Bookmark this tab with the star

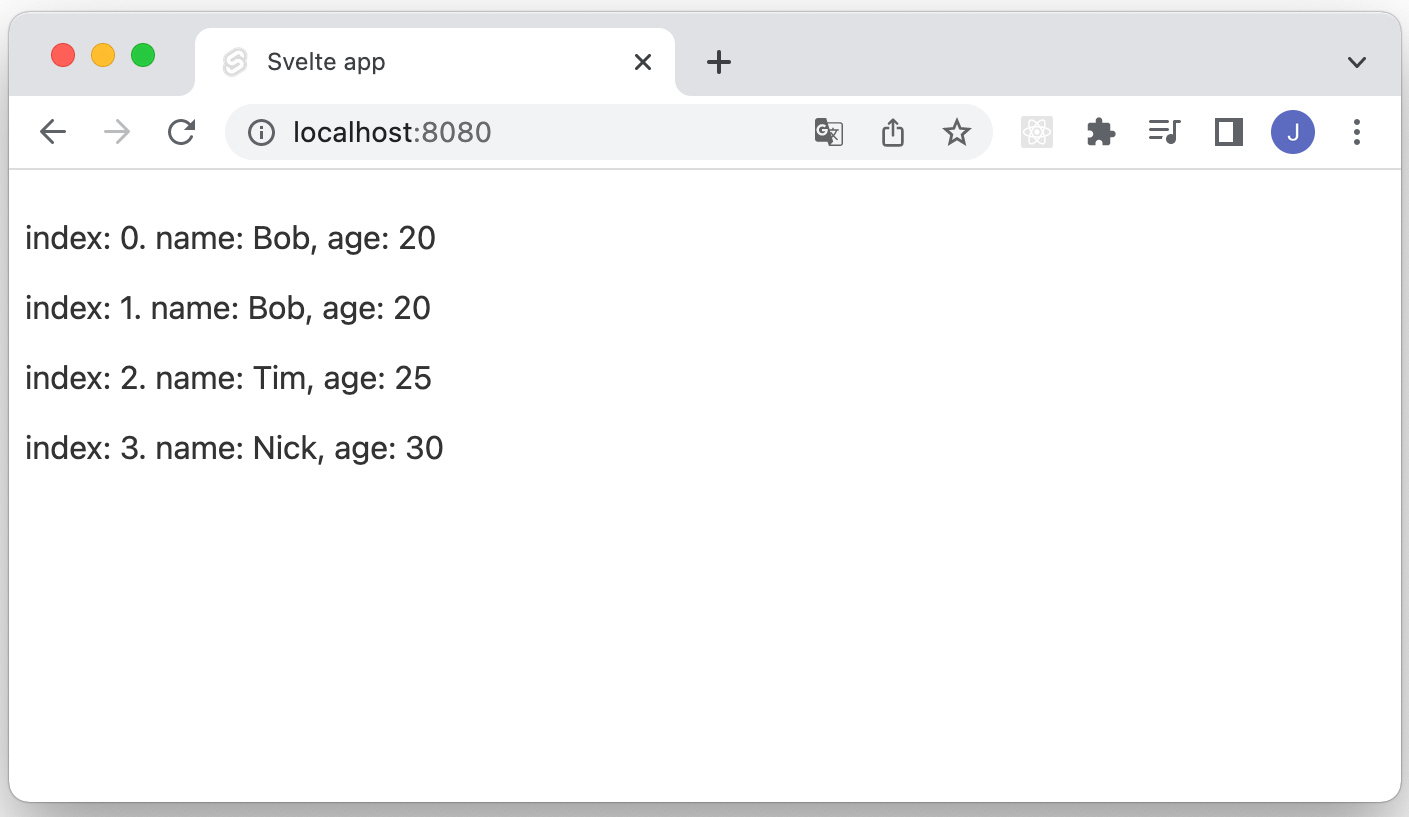(957, 132)
